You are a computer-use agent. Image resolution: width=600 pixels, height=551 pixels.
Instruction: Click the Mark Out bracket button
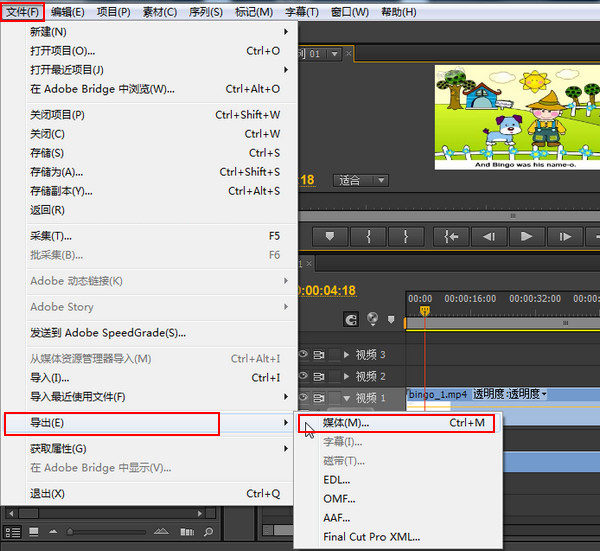pos(406,237)
